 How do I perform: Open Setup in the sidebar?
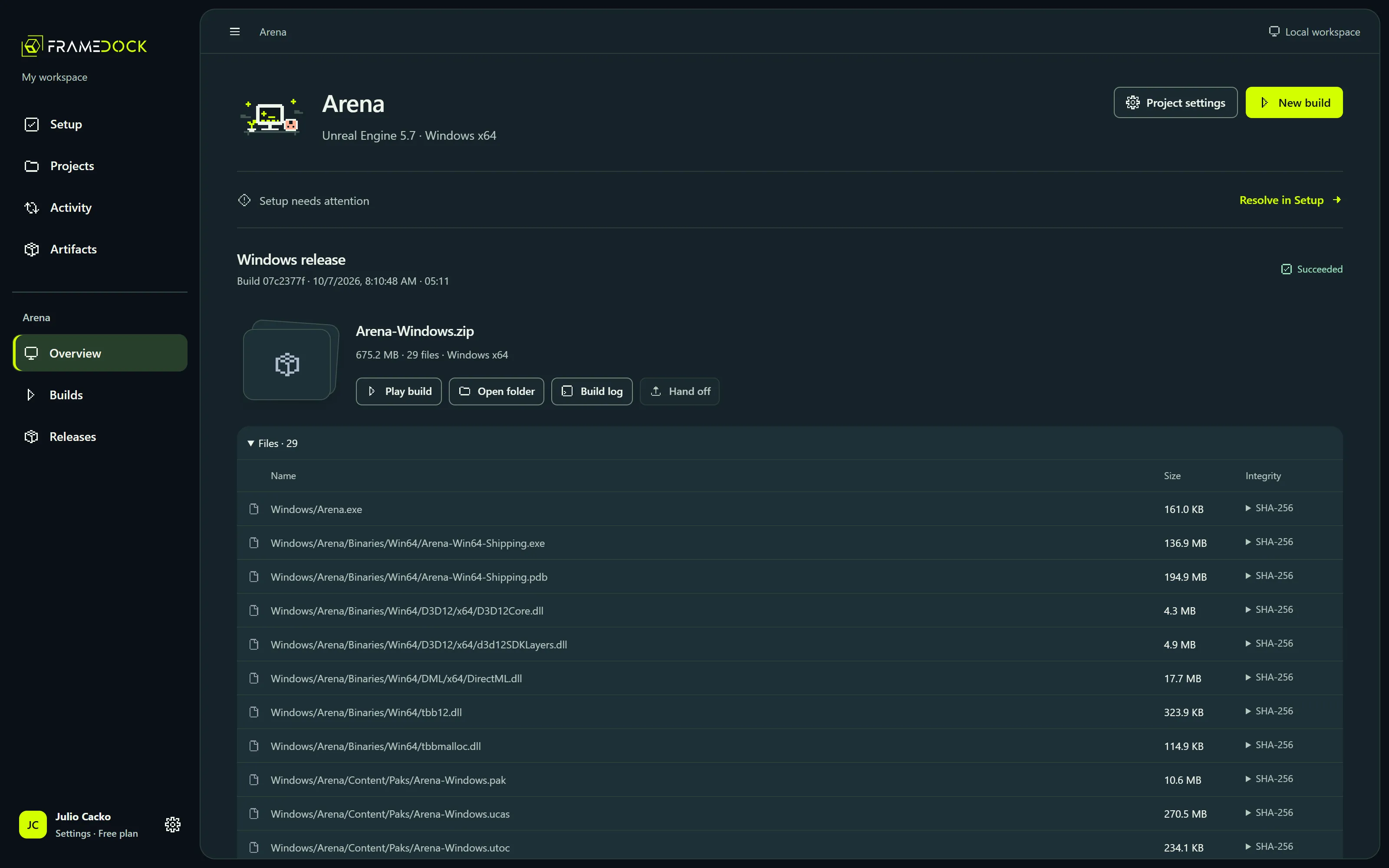pos(100,124)
